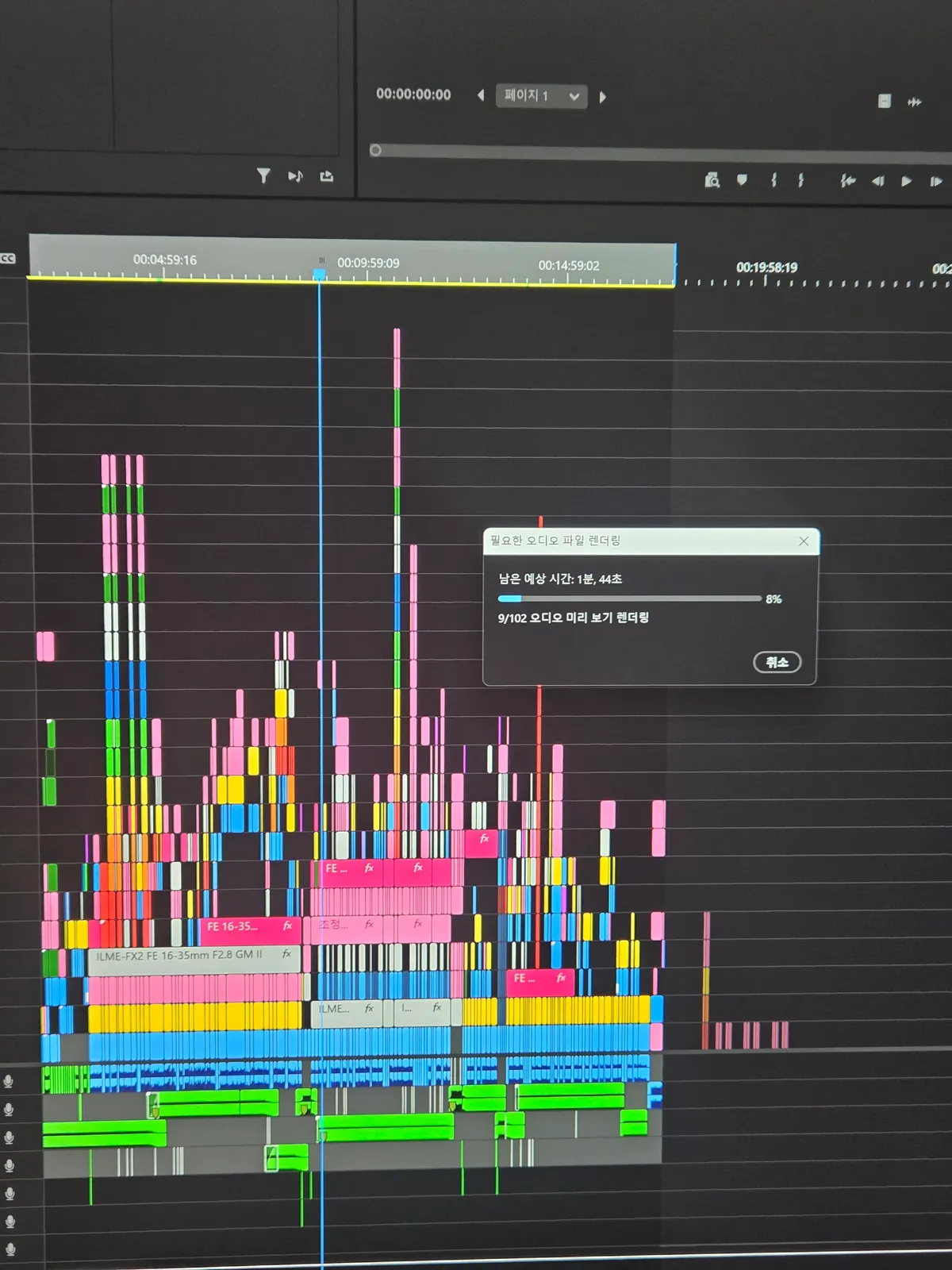Go to In point with arrow-brace icon
Screen dimensions: 952x1270
(x=848, y=181)
